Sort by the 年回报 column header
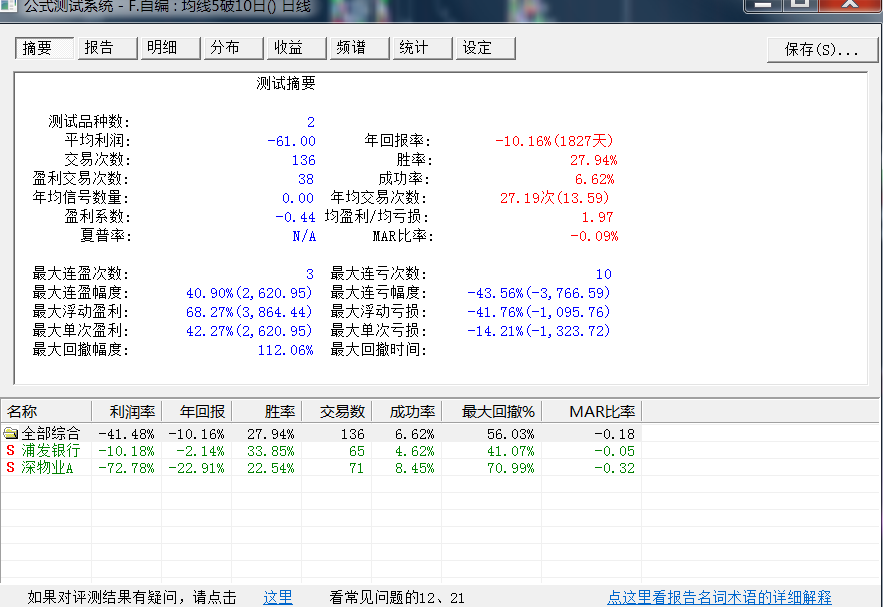Image resolution: width=883 pixels, height=607 pixels. coord(197,412)
